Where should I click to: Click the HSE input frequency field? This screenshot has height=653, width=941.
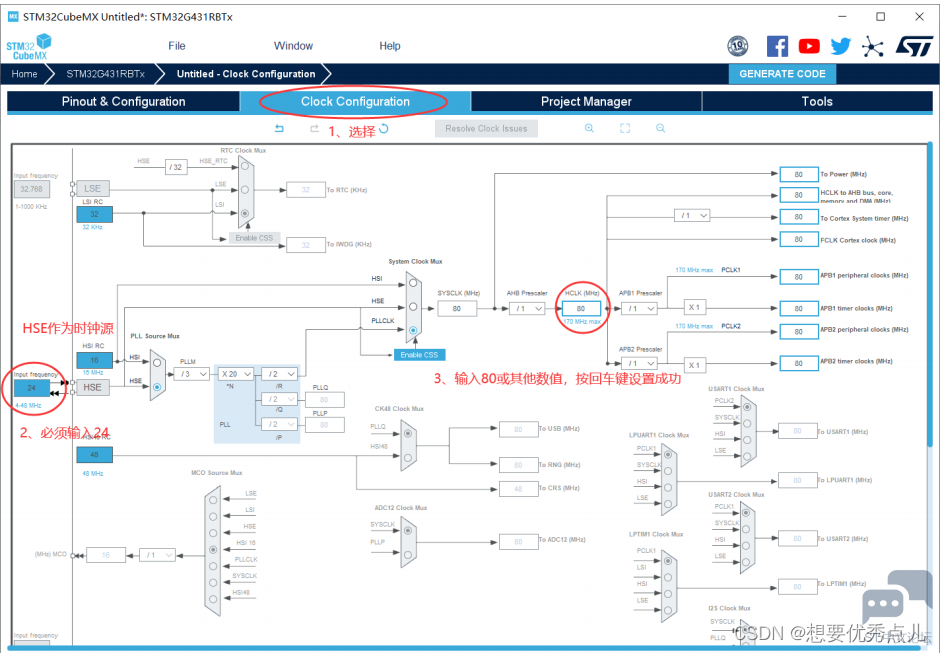32,388
